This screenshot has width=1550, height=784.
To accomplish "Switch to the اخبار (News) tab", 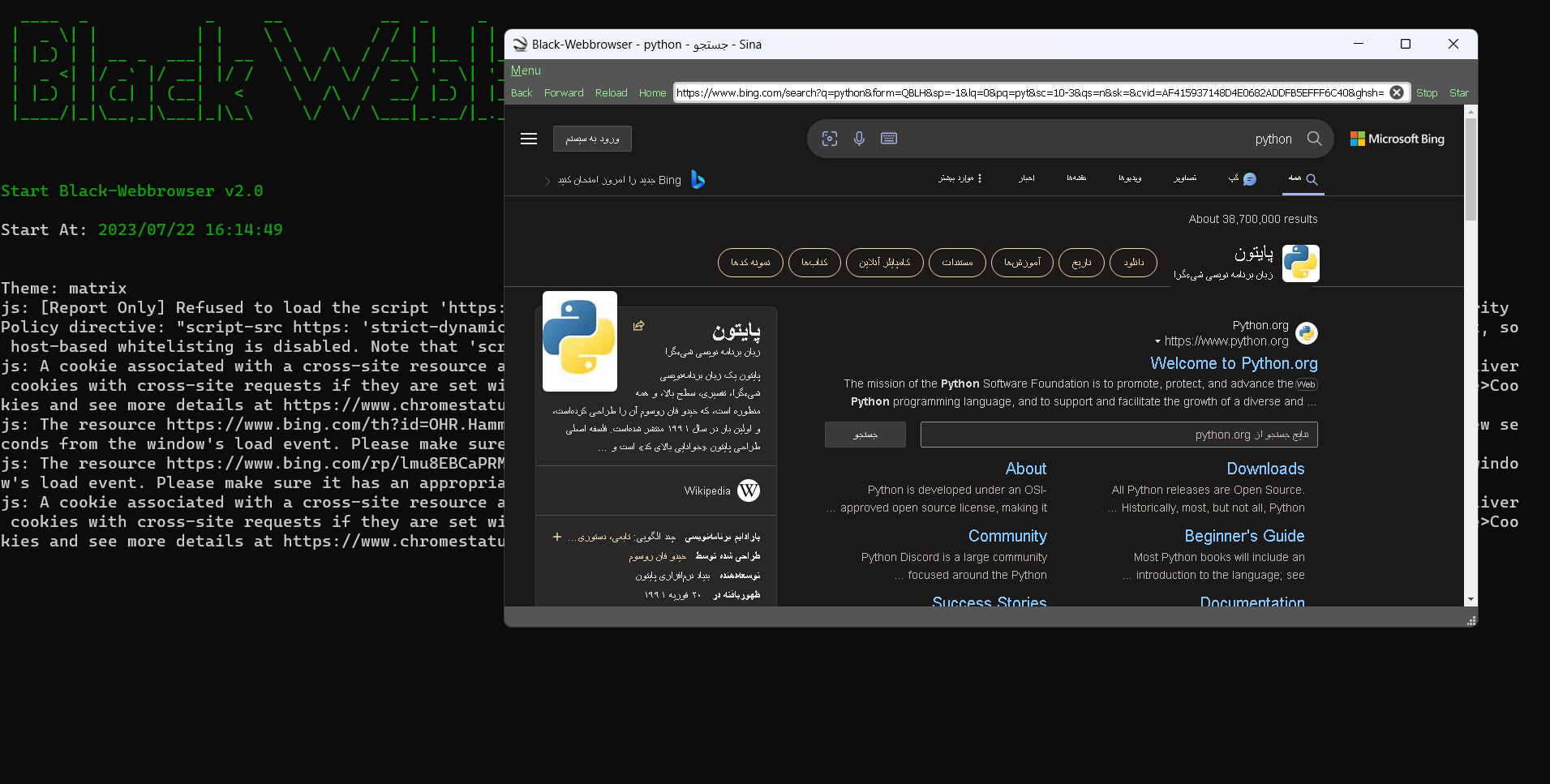I will coord(1027,178).
